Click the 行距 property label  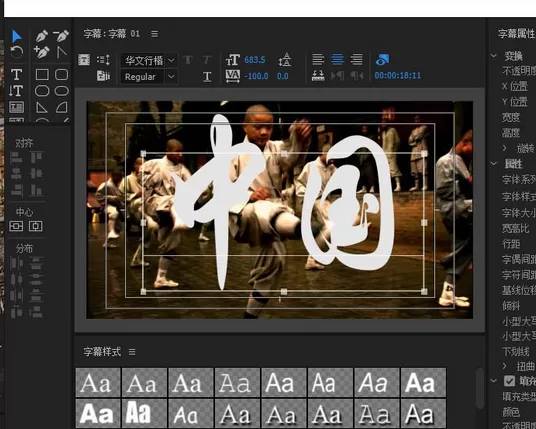click(511, 244)
